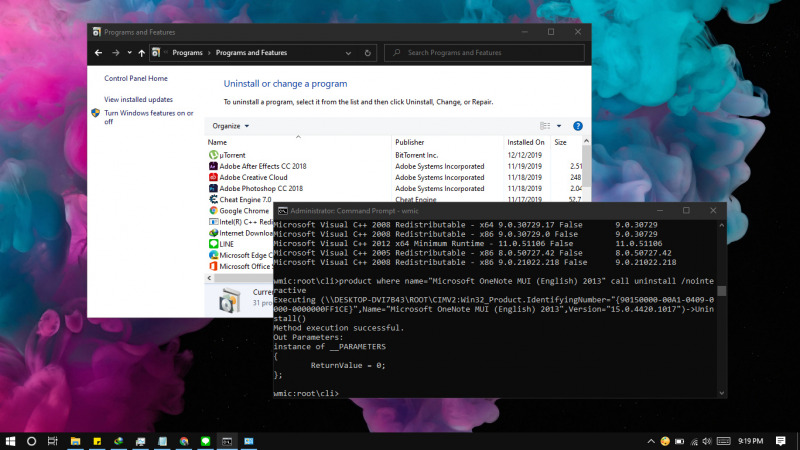Open Chrome from the taskbar
This screenshot has height=450, width=800.
pos(184,441)
